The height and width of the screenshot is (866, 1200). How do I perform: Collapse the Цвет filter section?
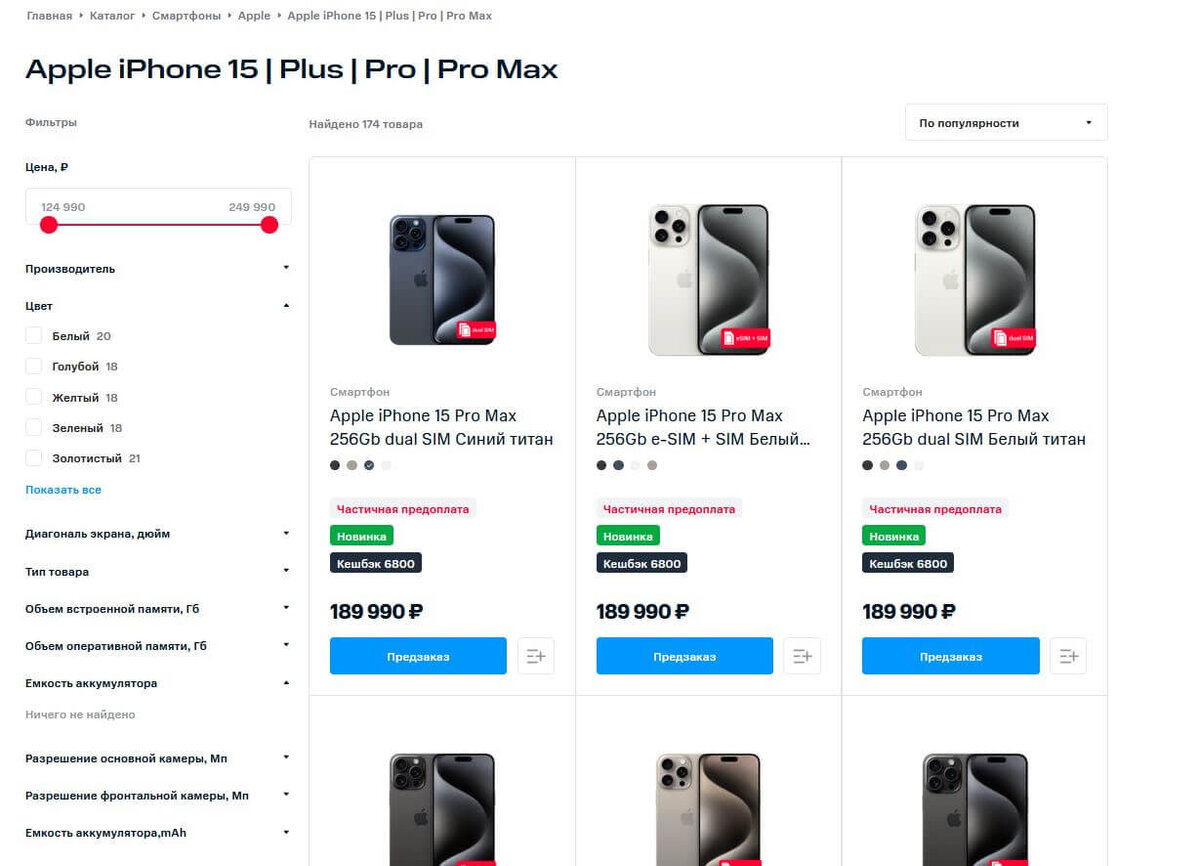click(x=285, y=305)
